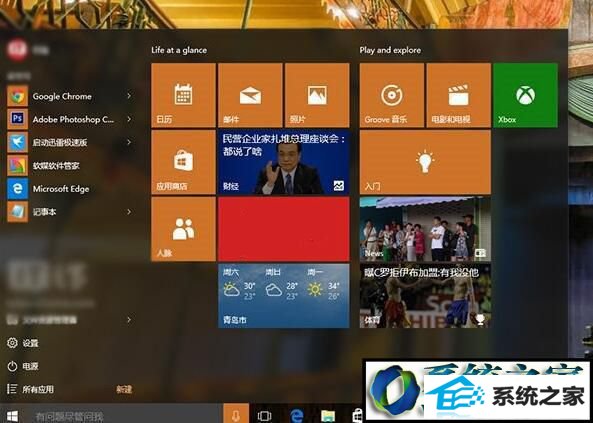The width and height of the screenshot is (593, 423).
Task: Click the Power (电源) icon
Action: click(x=12, y=366)
